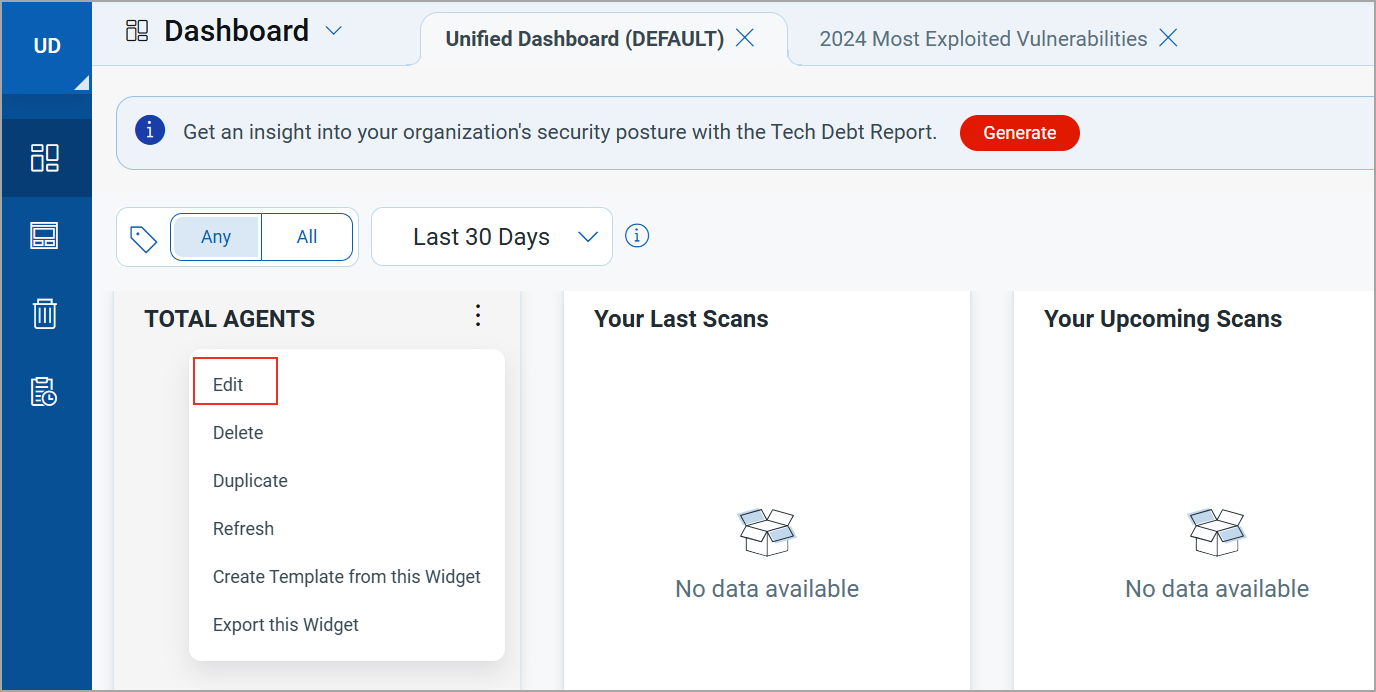The height and width of the screenshot is (692, 1376).
Task: Click the empty box icon in Your Upcoming Scans
Action: (x=1217, y=532)
